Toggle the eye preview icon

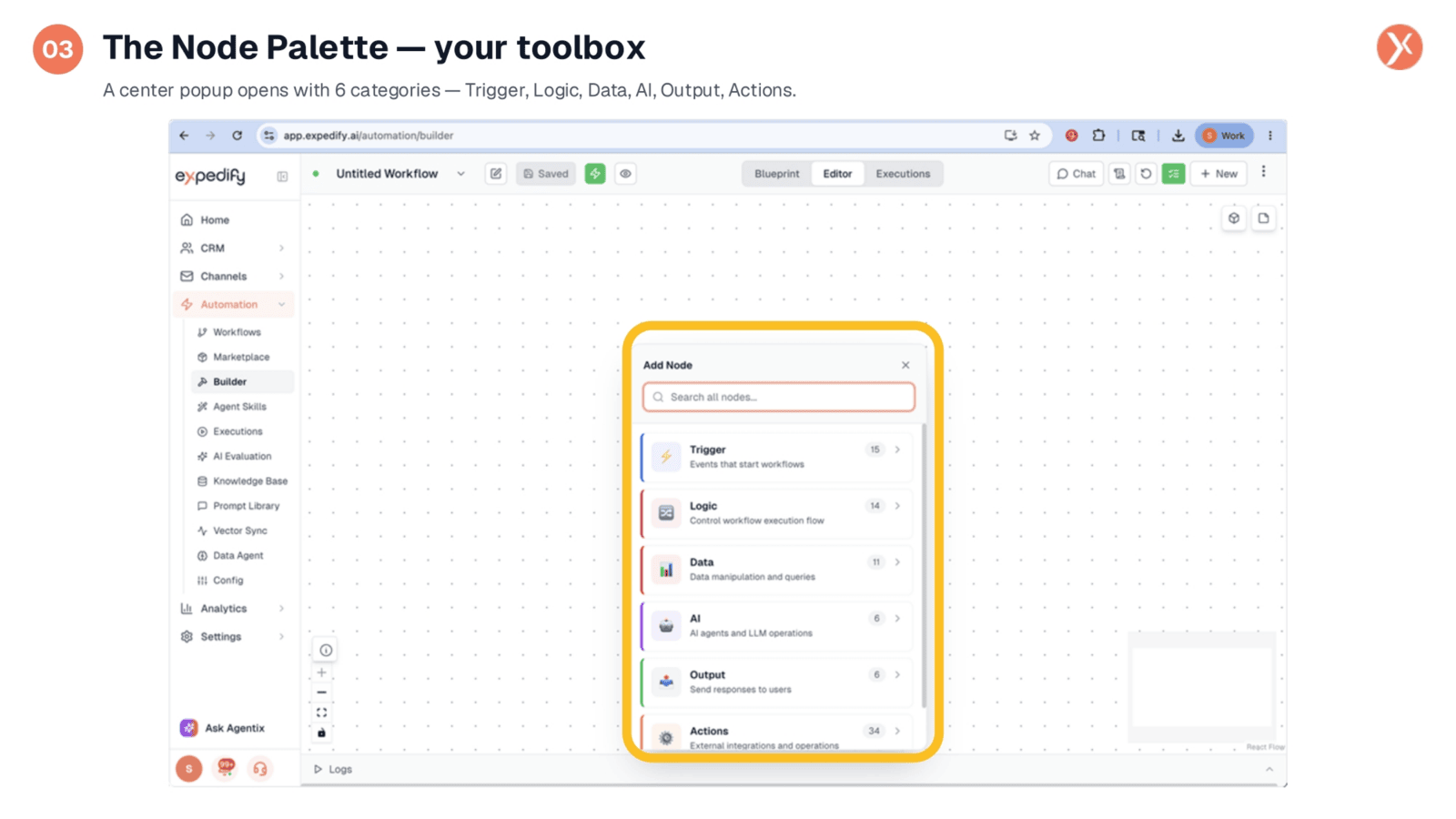pyautogui.click(x=625, y=174)
